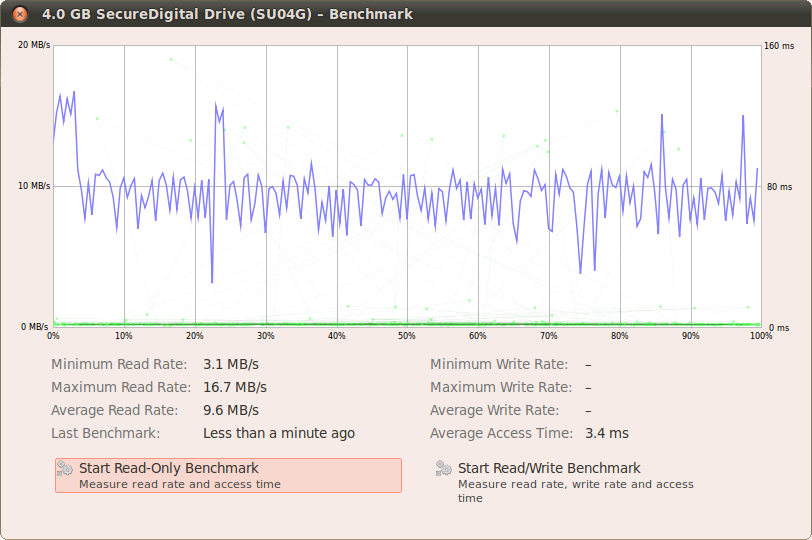Click the Average Read Rate value 9.6 MB/s
The image size is (812, 540).
point(231,410)
